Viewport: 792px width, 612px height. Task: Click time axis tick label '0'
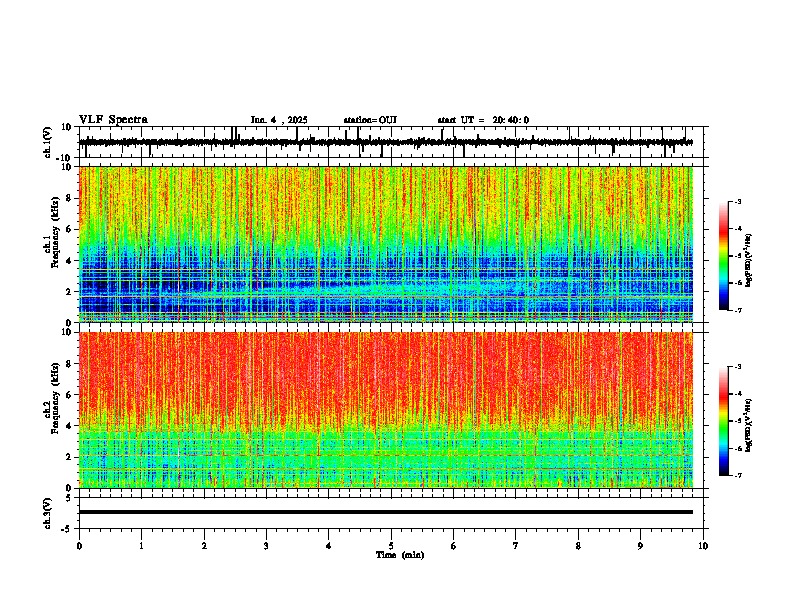(x=79, y=546)
